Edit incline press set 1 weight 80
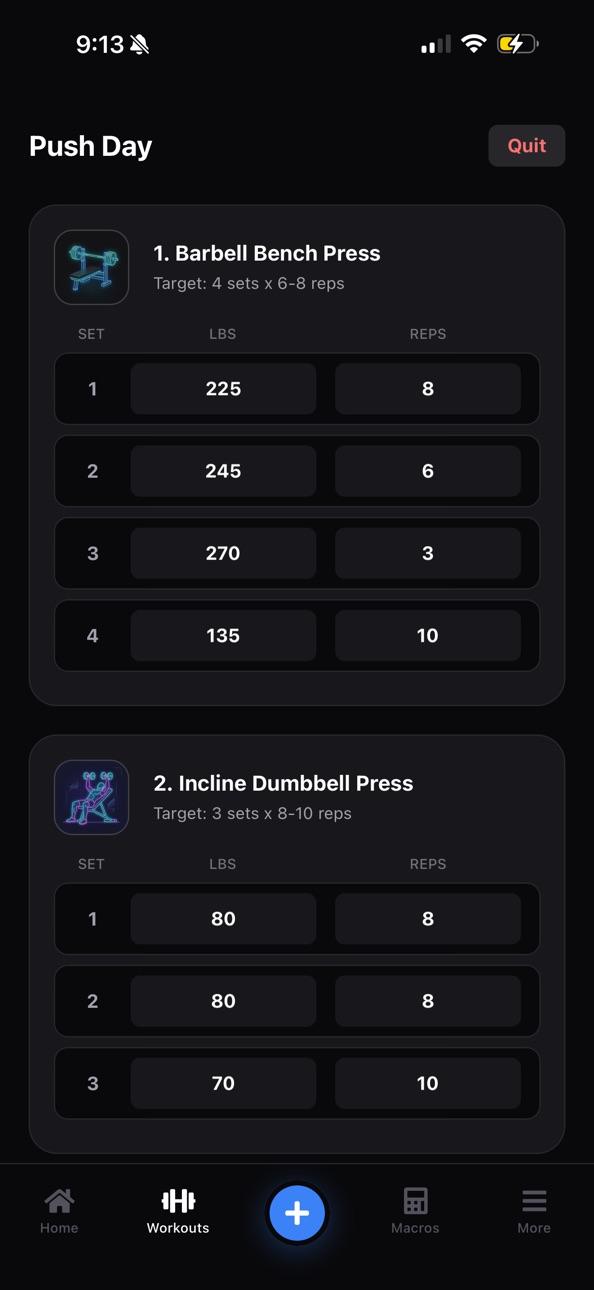The height and width of the screenshot is (1290, 594). 223,919
